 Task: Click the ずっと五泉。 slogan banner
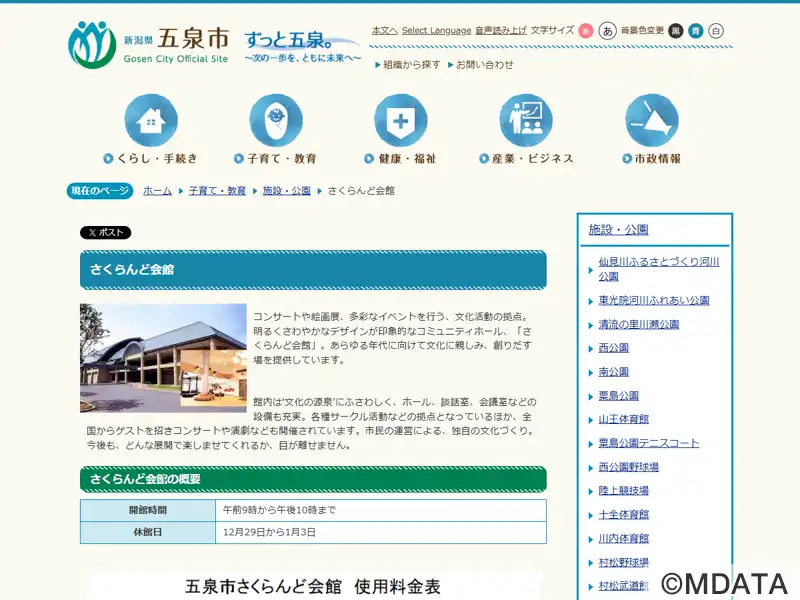coord(302,46)
